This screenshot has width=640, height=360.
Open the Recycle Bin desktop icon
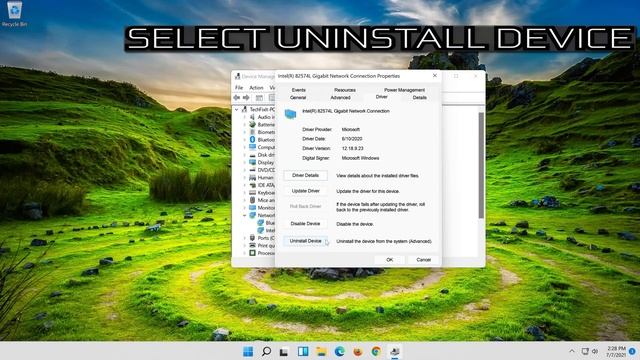coord(15,14)
